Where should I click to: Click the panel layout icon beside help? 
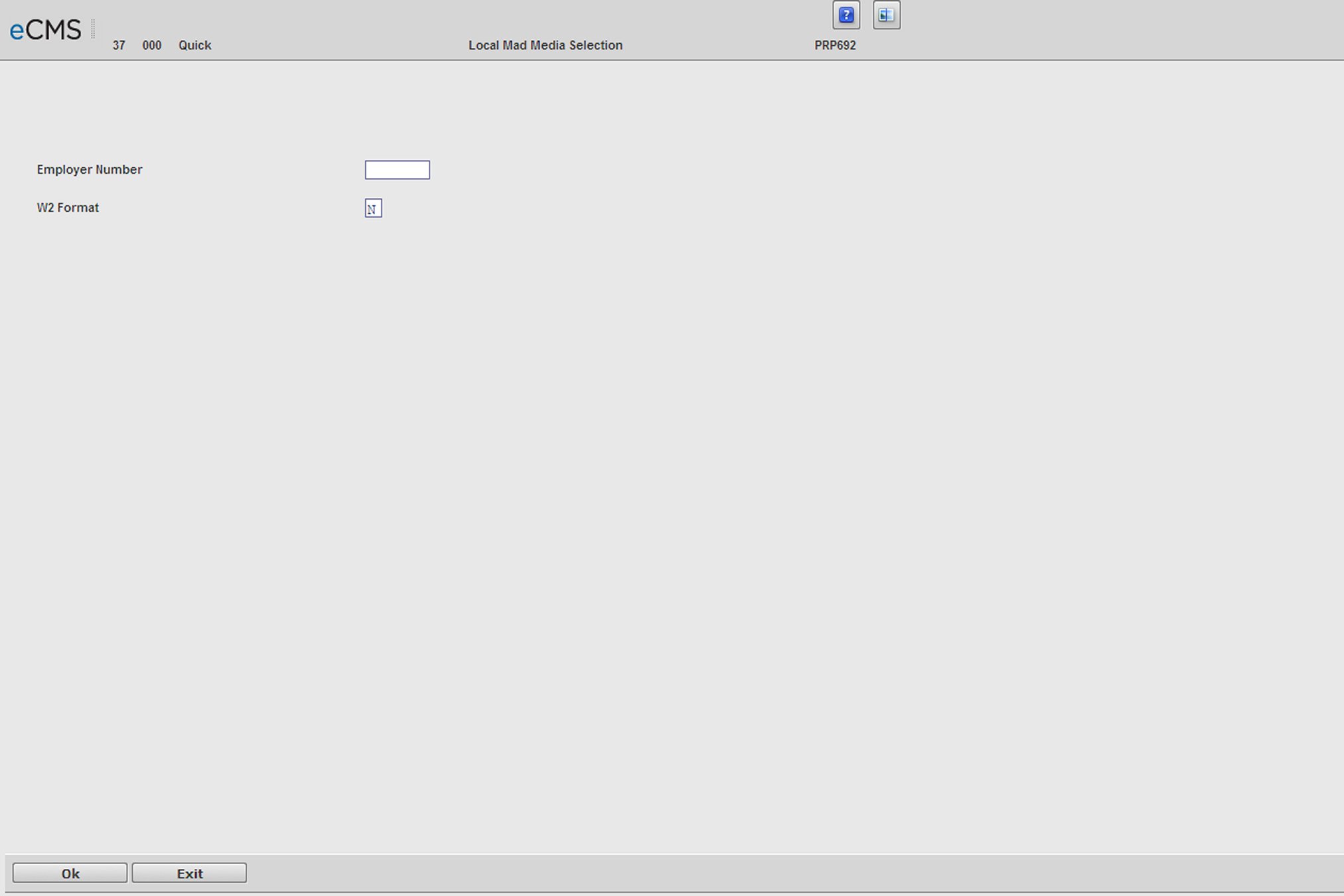tap(887, 15)
